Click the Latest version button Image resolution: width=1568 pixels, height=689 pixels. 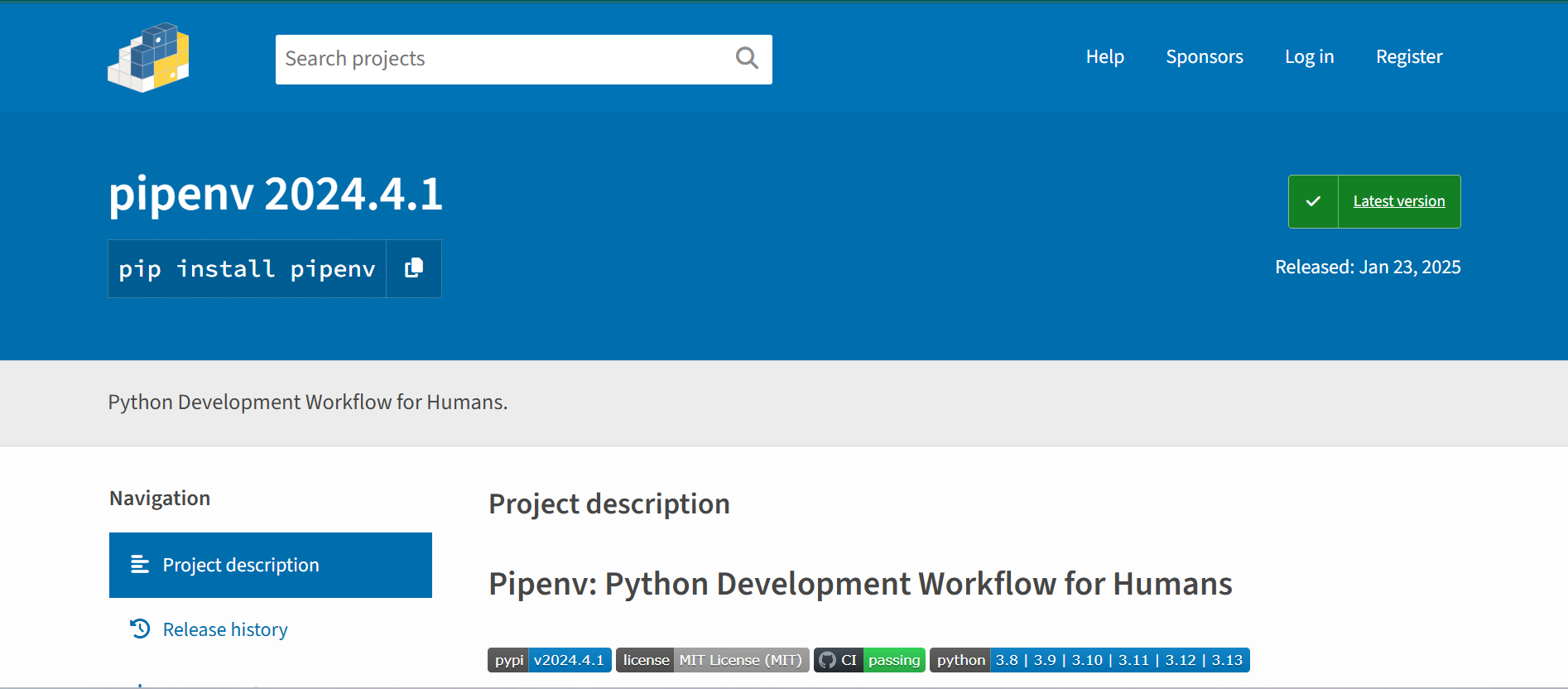[1398, 201]
